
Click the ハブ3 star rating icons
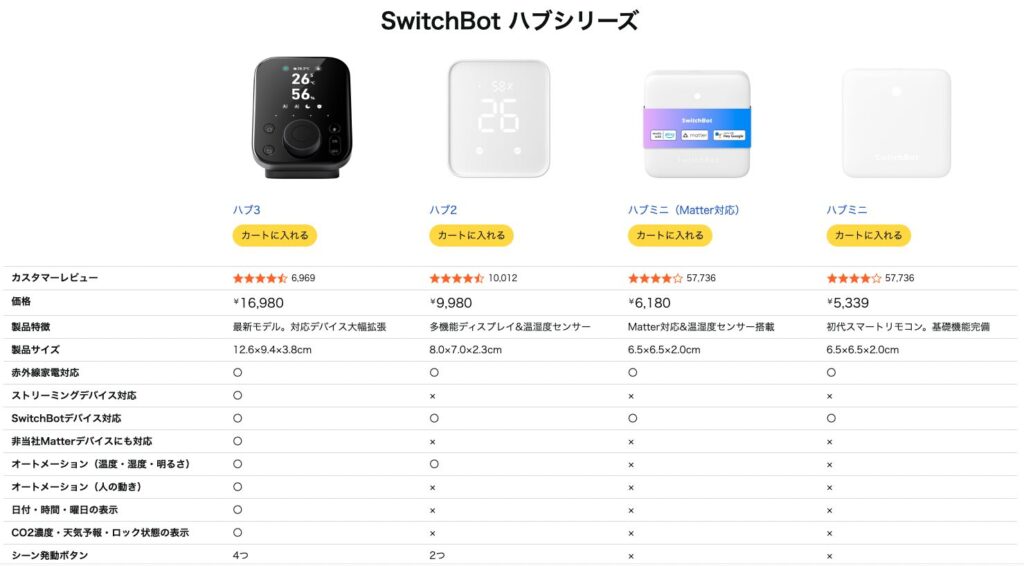[x=260, y=278]
